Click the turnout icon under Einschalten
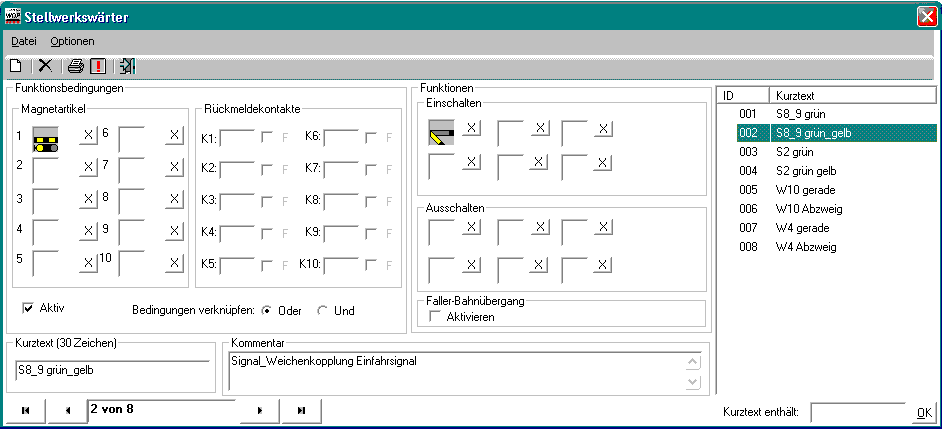 [442, 131]
